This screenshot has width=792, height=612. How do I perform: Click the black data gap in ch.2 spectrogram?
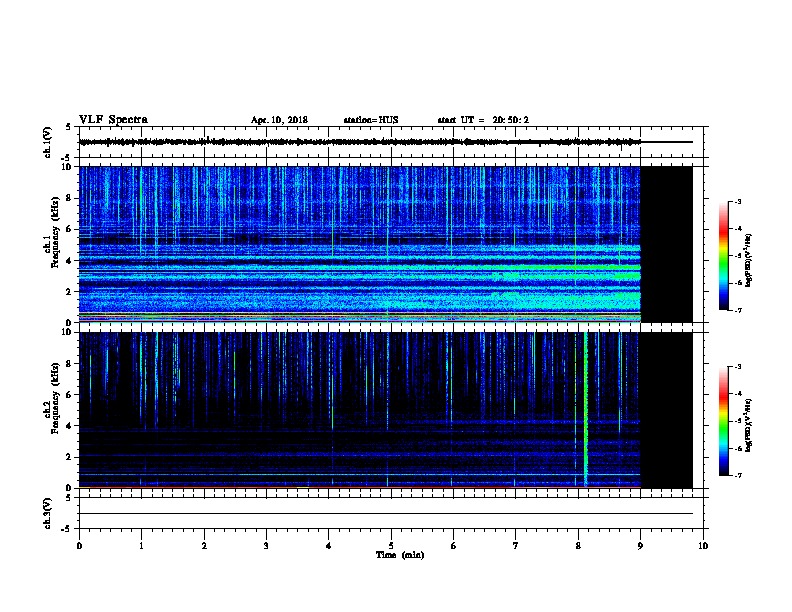pos(666,410)
